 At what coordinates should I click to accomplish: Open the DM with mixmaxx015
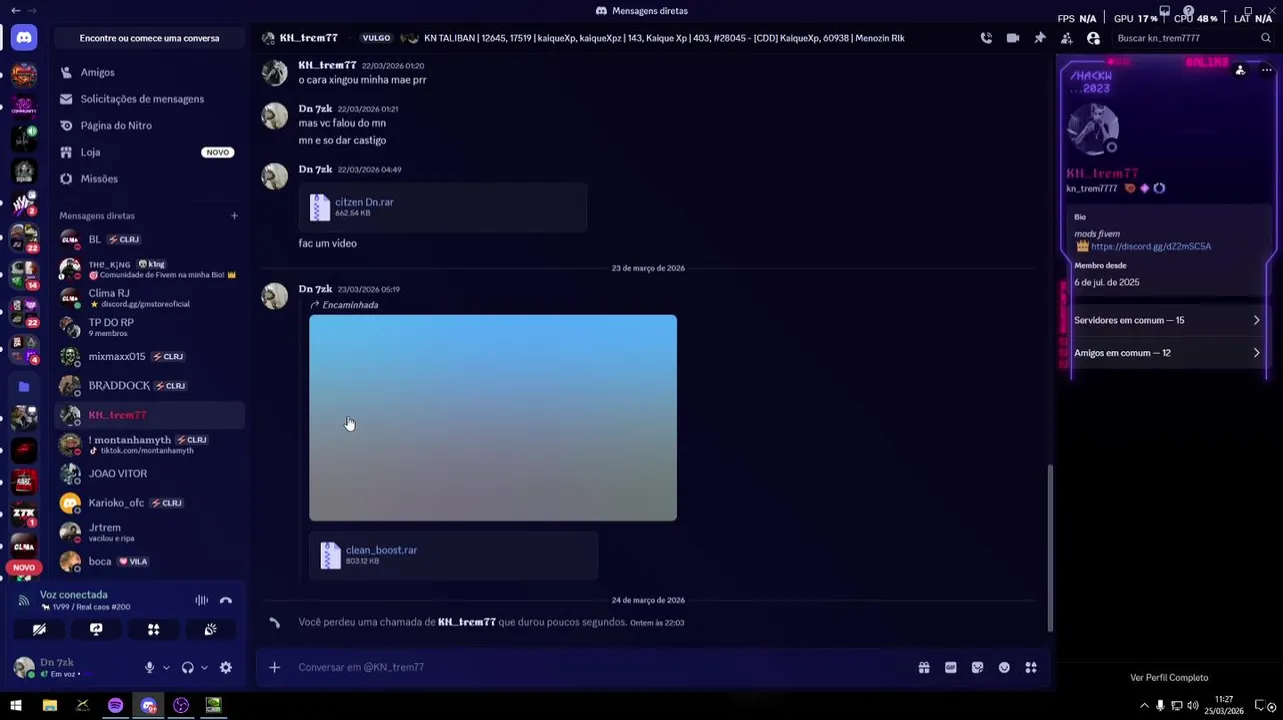[x=149, y=356]
